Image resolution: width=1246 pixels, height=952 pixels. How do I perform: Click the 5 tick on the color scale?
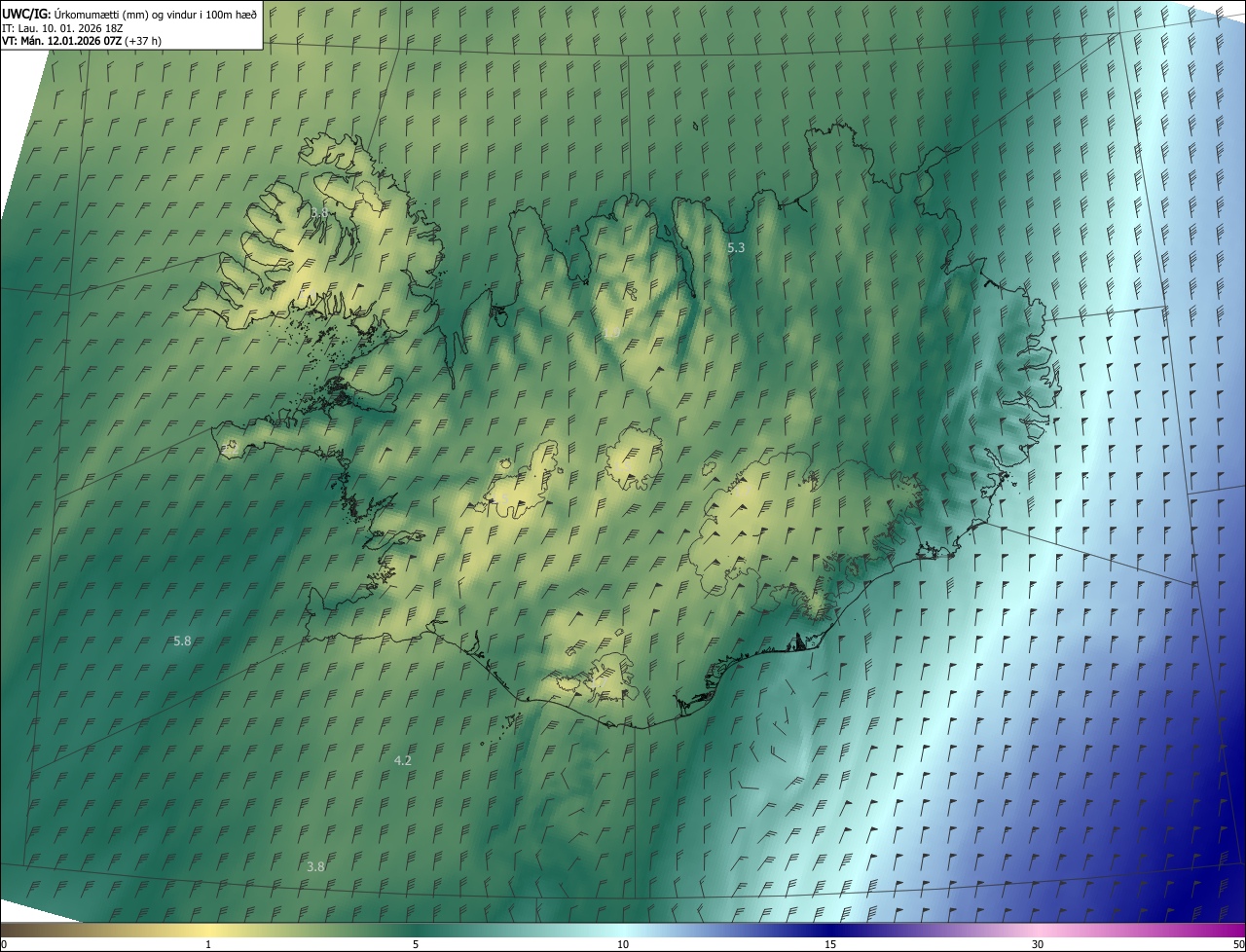click(x=416, y=944)
